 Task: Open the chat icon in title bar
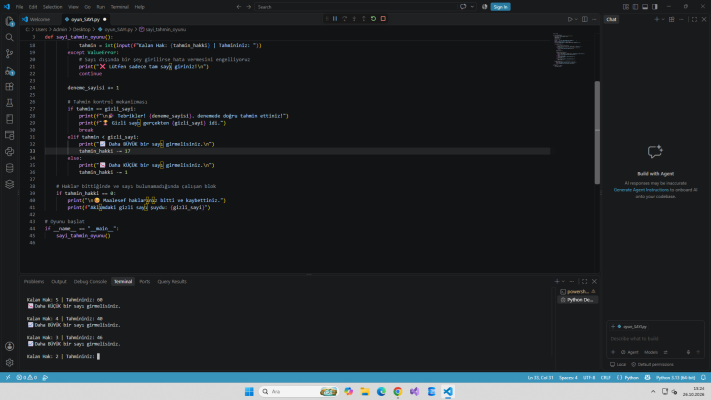click(x=463, y=7)
